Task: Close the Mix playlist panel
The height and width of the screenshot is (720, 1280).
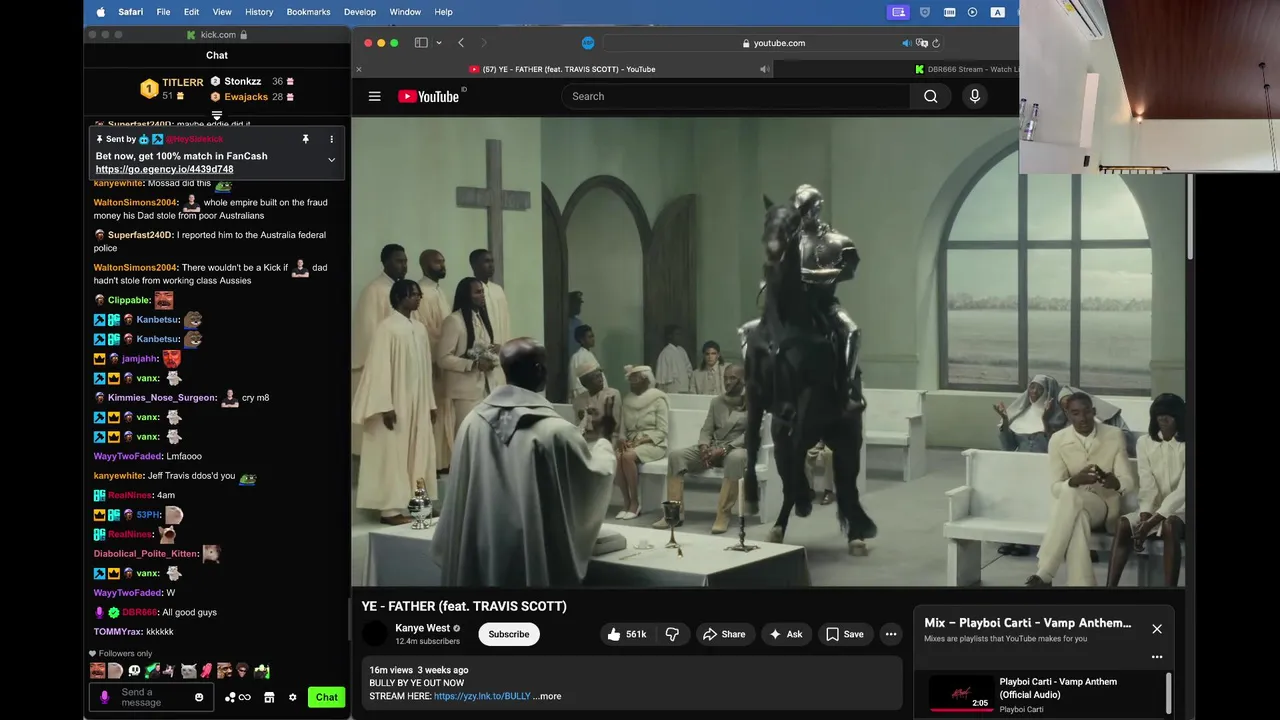Action: point(1157,629)
